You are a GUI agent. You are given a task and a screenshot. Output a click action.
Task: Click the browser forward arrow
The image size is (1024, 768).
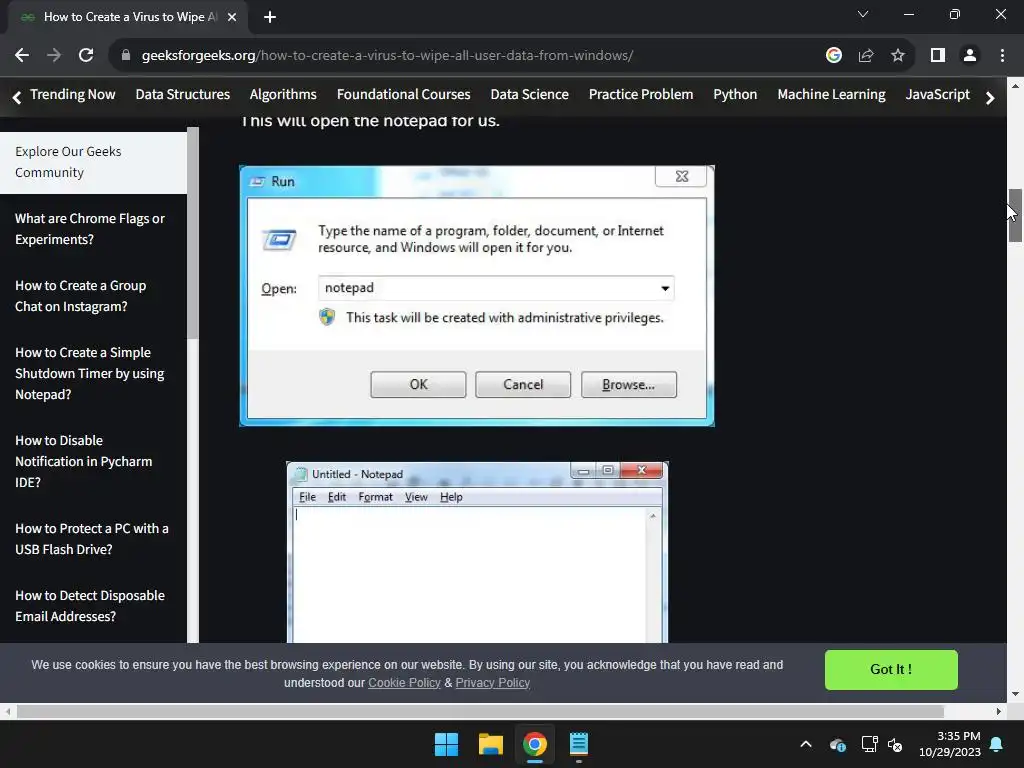click(x=54, y=56)
